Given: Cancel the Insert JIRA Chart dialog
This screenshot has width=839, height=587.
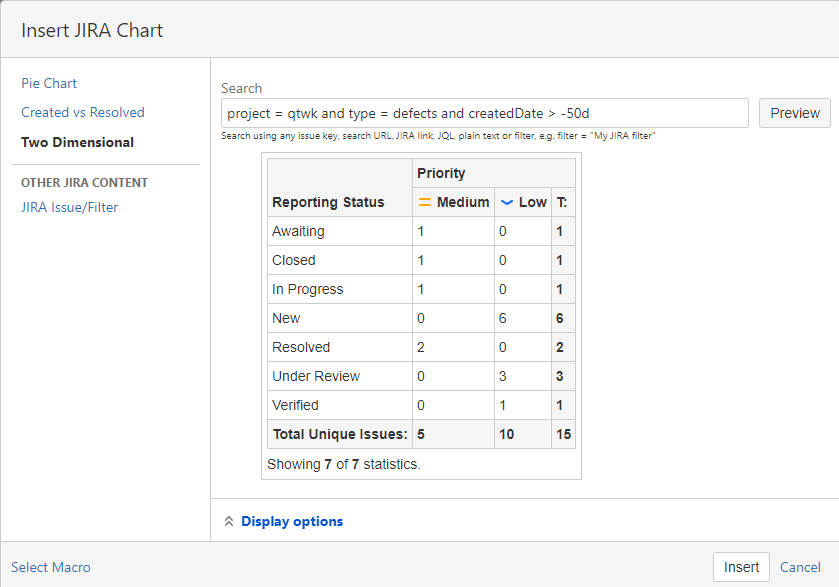Looking at the screenshot, I should [800, 567].
